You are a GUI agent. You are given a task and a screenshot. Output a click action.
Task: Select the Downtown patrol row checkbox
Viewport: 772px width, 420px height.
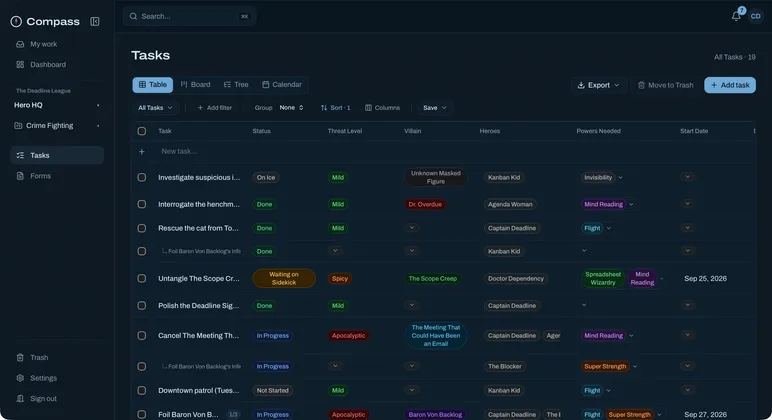point(142,390)
